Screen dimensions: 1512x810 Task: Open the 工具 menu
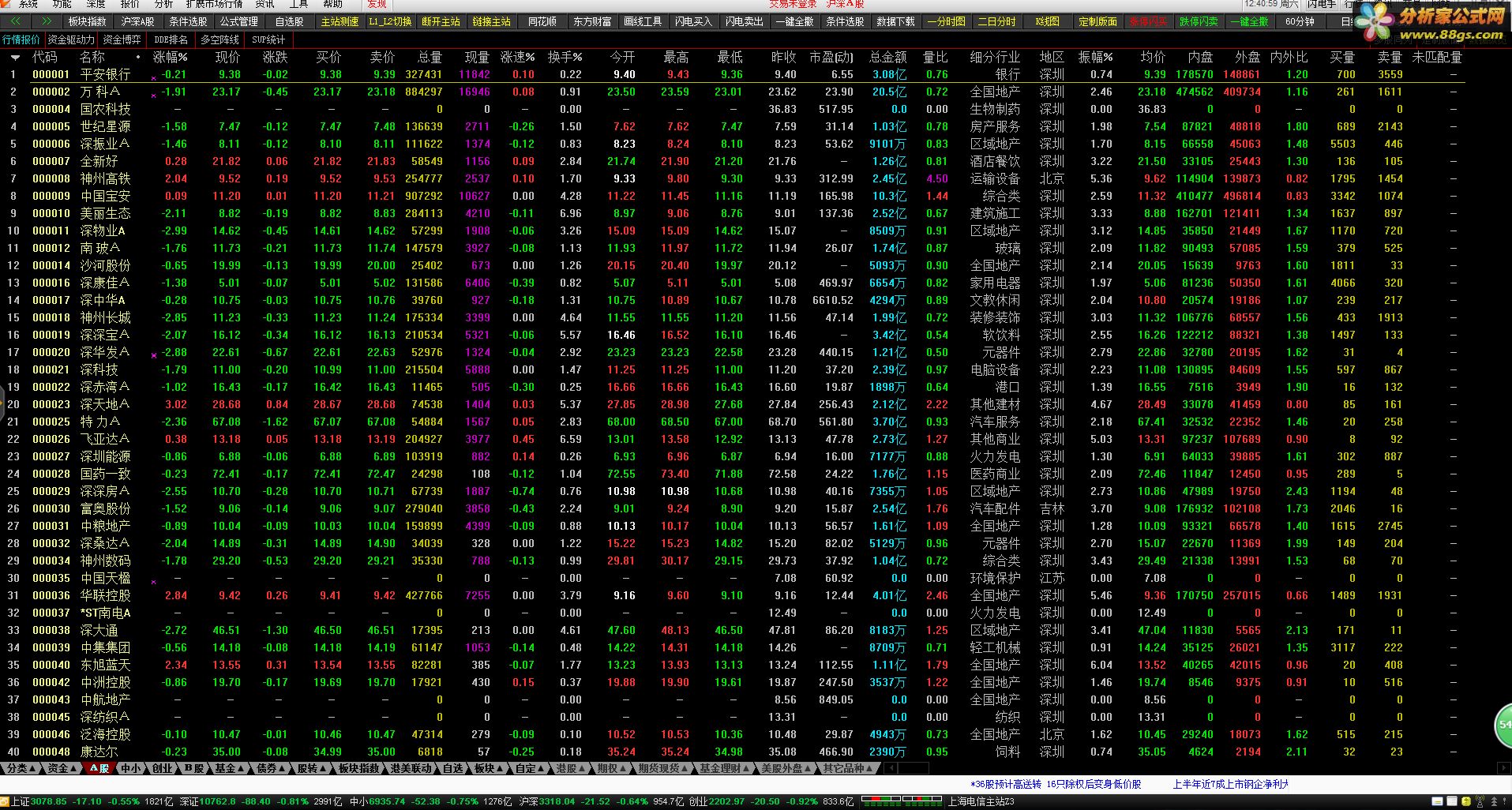coord(298,4)
